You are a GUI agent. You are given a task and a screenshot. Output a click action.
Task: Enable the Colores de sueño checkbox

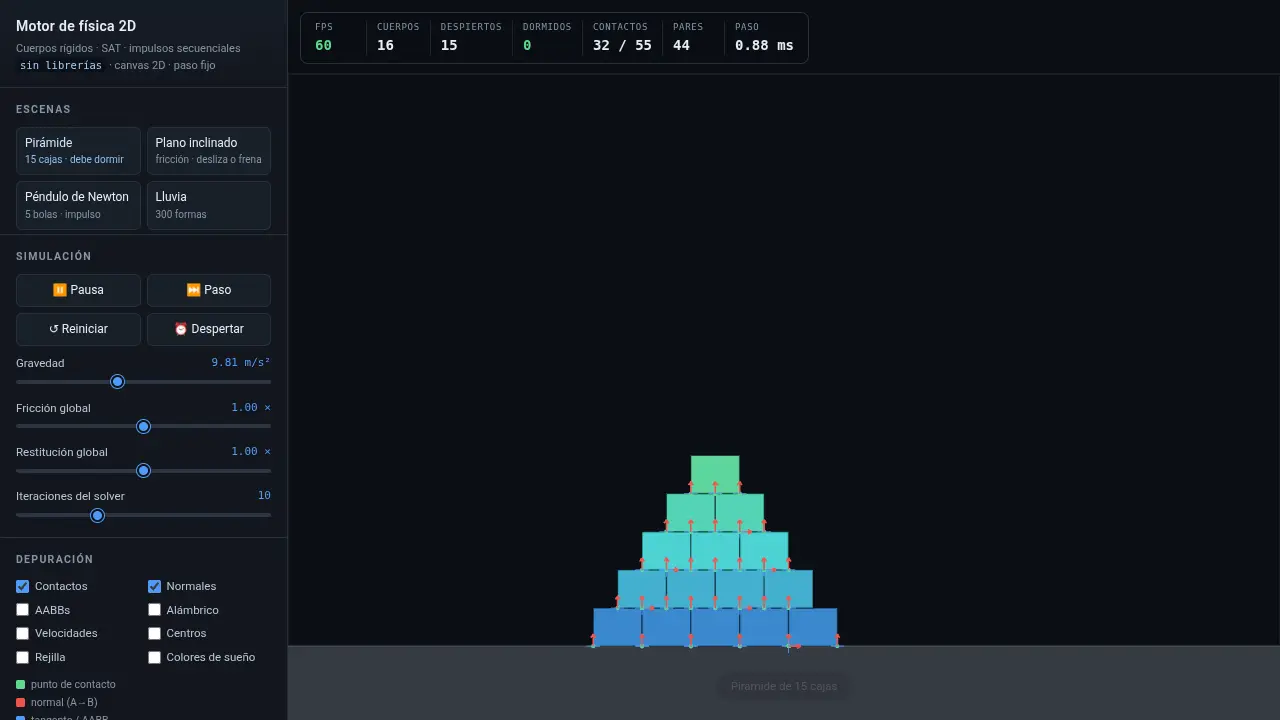(x=155, y=657)
